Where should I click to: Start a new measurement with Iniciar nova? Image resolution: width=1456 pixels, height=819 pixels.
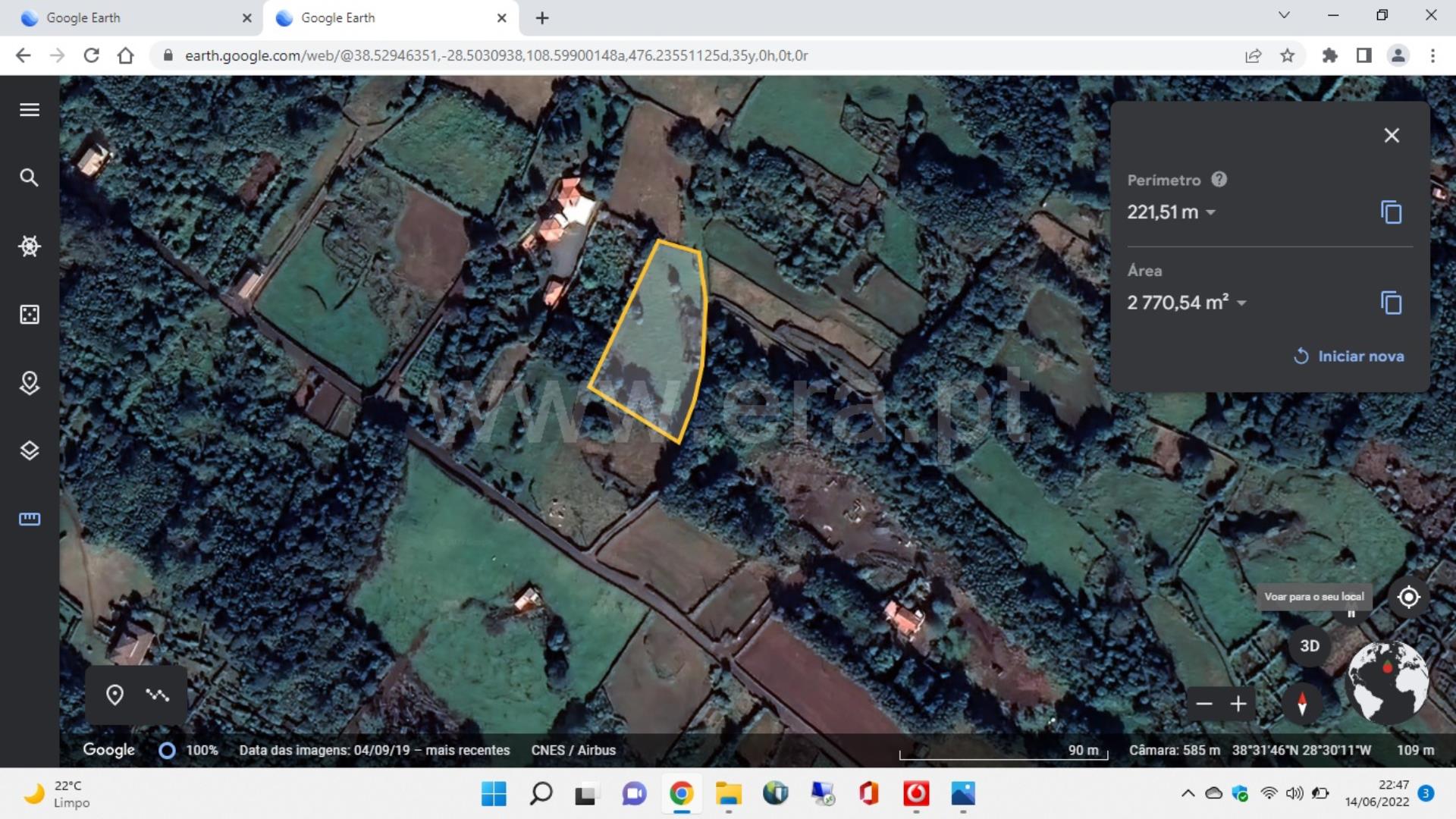tap(1349, 356)
